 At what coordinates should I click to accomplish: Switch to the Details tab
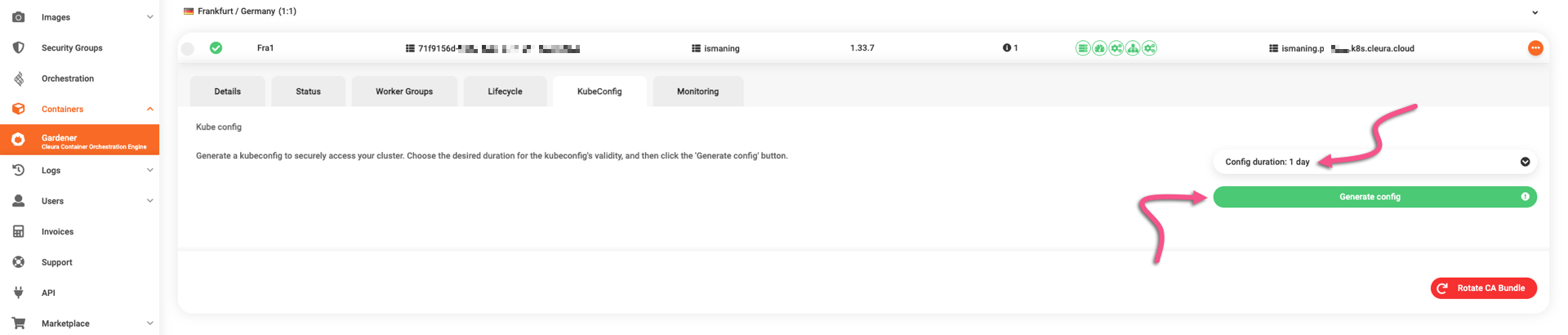tap(227, 92)
